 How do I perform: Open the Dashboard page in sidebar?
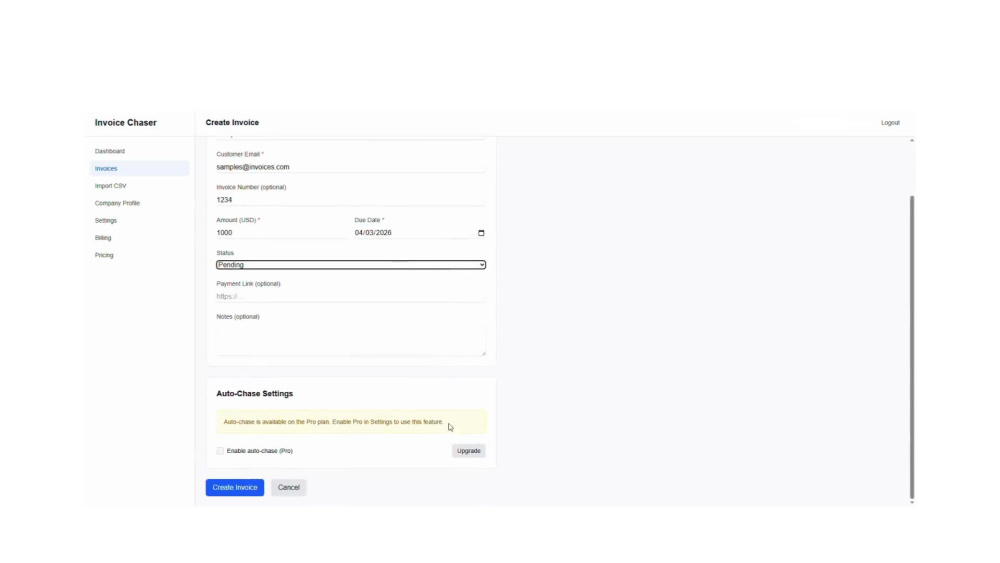110,151
